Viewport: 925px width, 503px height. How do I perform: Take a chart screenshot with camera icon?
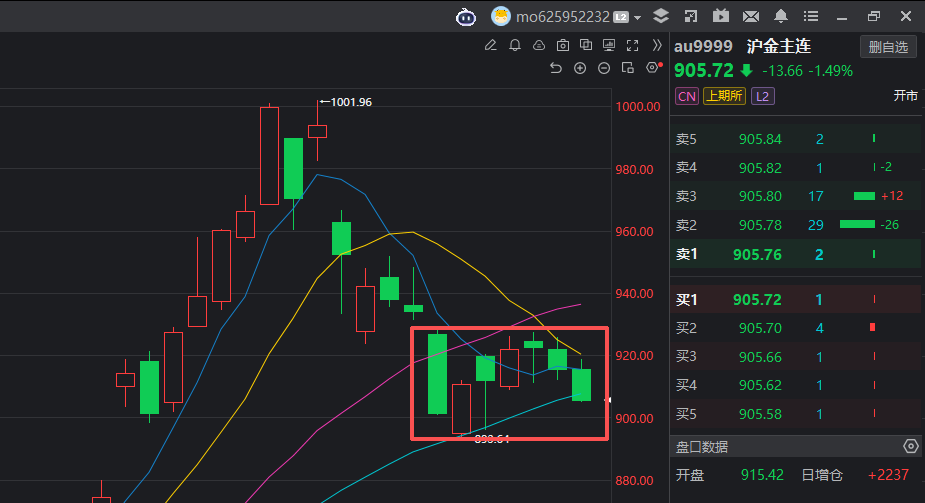563,45
